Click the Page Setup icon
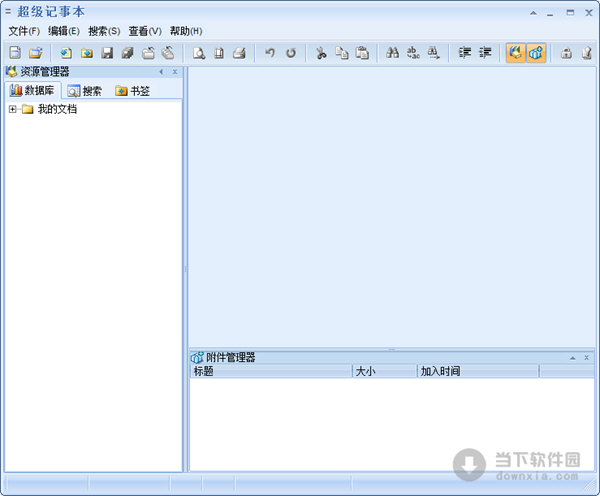The image size is (600, 496). tap(219, 52)
